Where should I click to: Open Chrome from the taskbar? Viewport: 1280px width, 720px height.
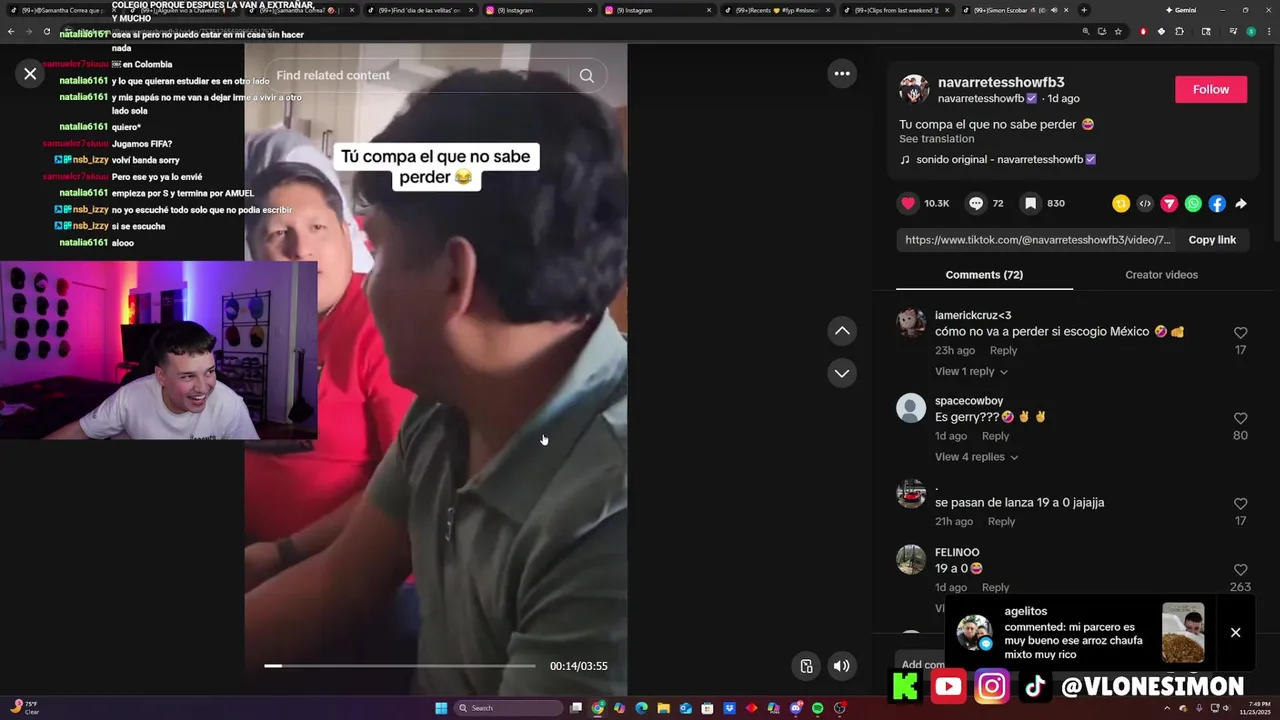[598, 708]
